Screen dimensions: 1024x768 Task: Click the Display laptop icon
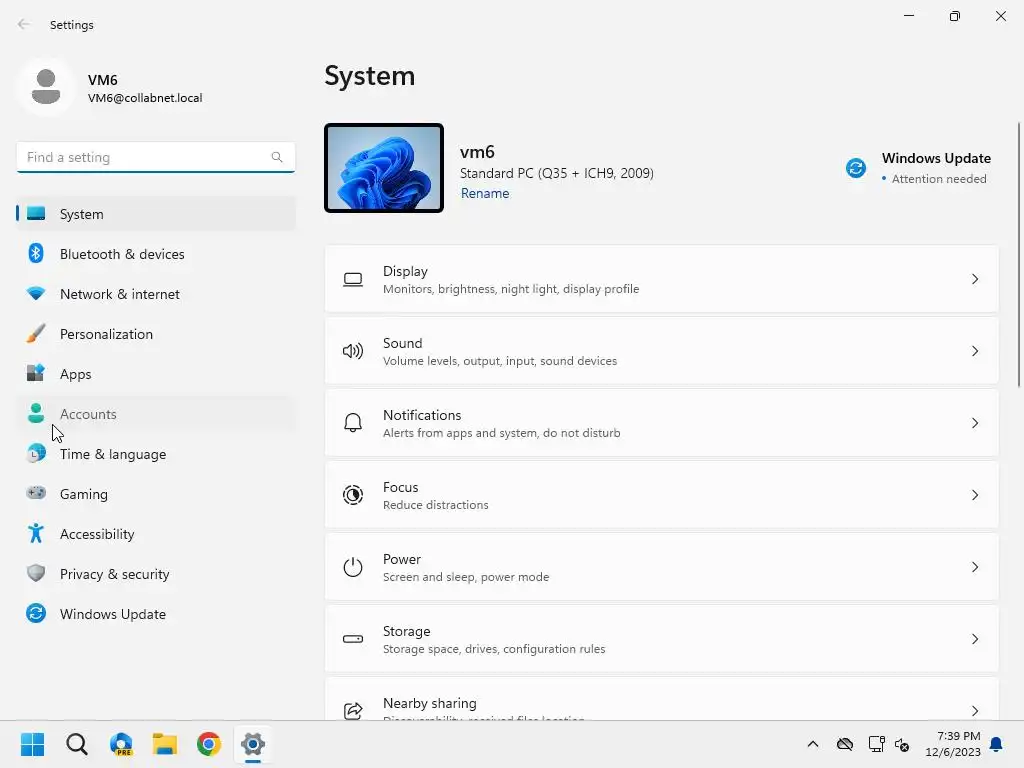click(x=353, y=280)
